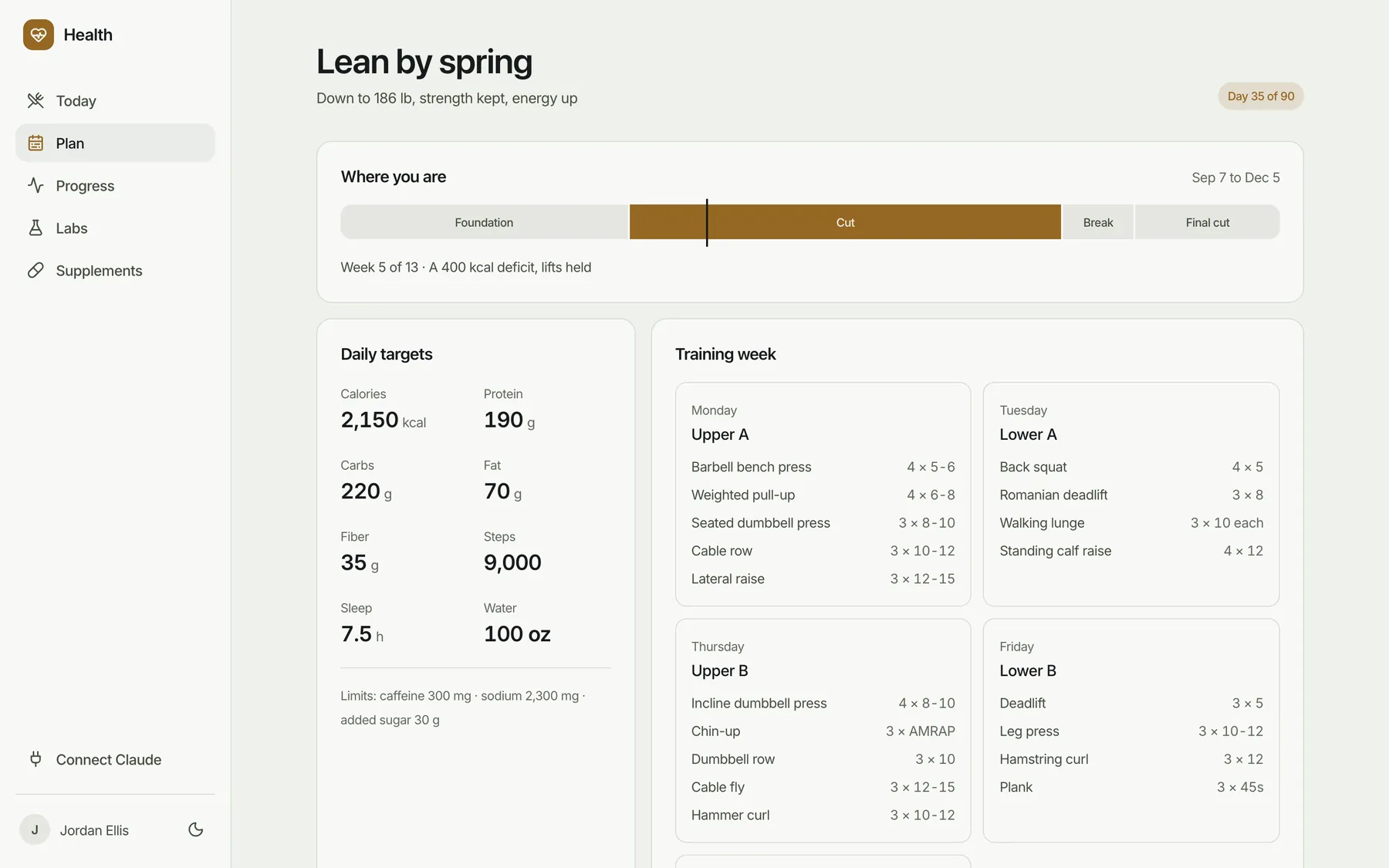Click the Limits caffeine sodium note
Screen dimensions: 1389x868
tap(463, 708)
